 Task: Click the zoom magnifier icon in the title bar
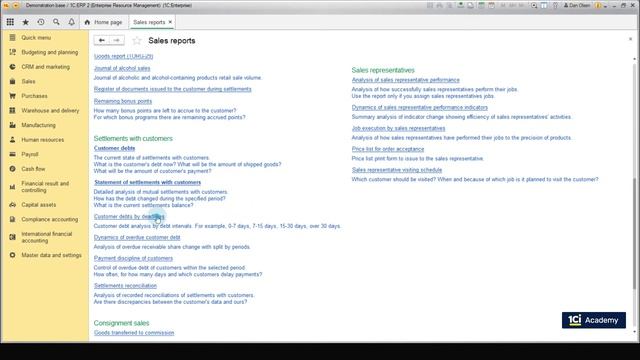[x=534, y=5]
